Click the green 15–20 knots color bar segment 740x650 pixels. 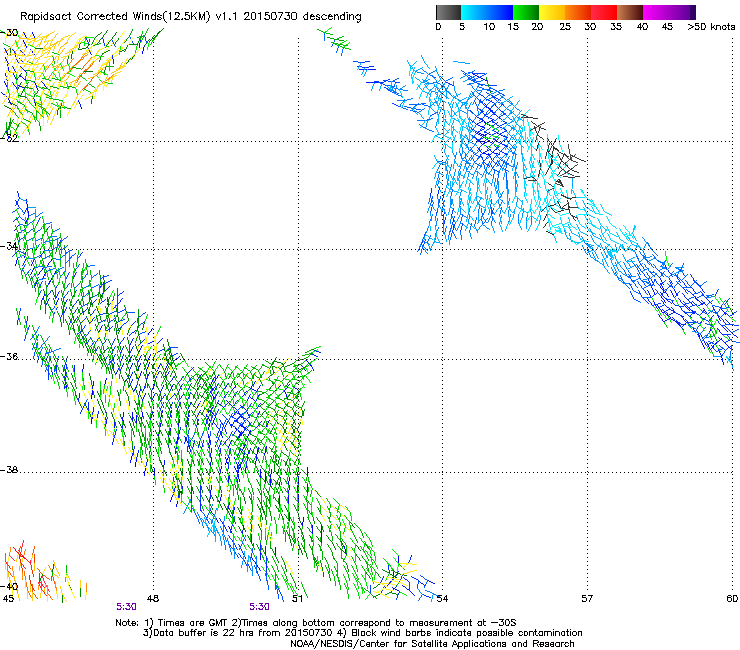click(x=526, y=12)
